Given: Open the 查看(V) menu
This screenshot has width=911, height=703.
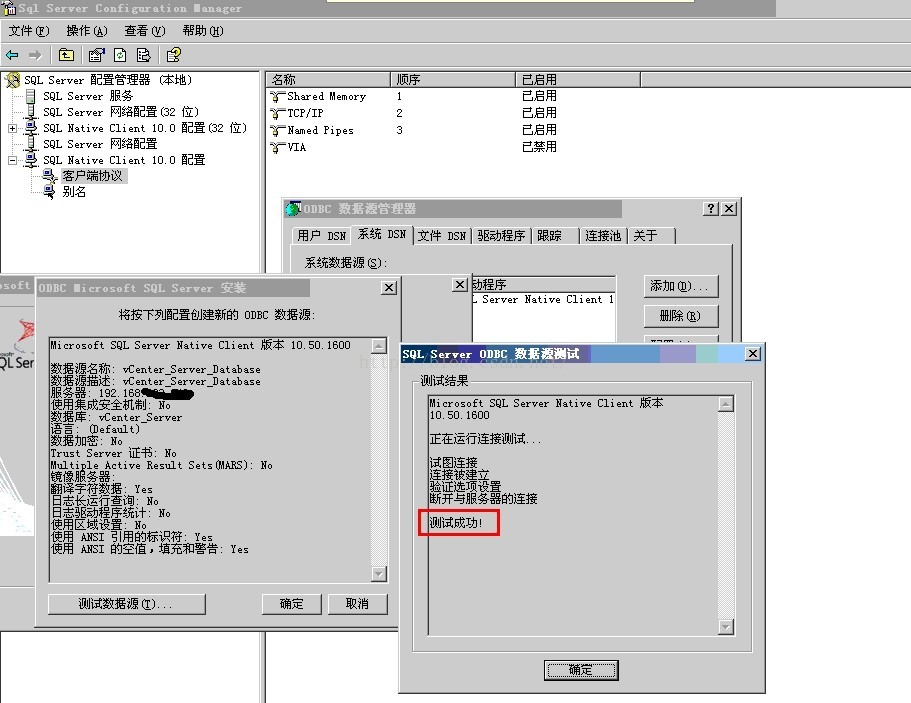Looking at the screenshot, I should [145, 31].
